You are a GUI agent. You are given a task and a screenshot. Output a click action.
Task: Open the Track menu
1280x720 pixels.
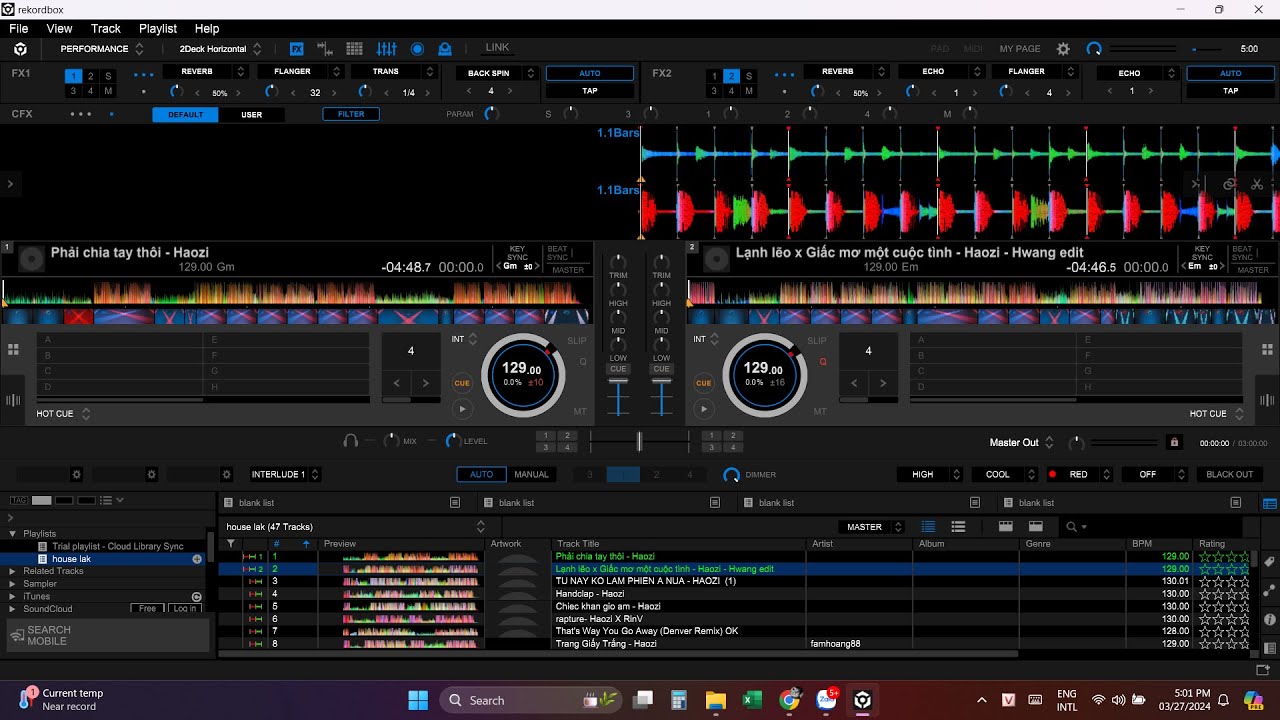click(x=105, y=29)
